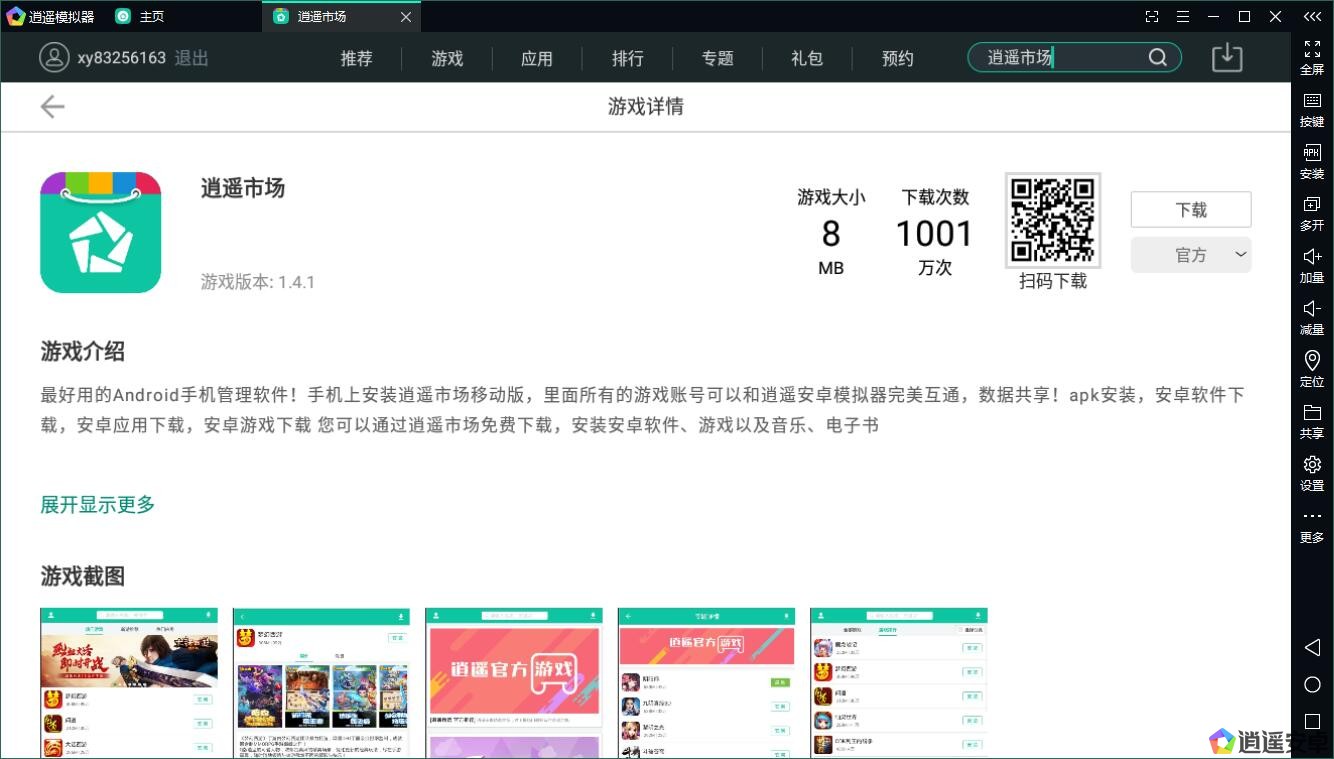Open the 定位 location tool
This screenshot has height=759, width=1334.
click(x=1312, y=360)
